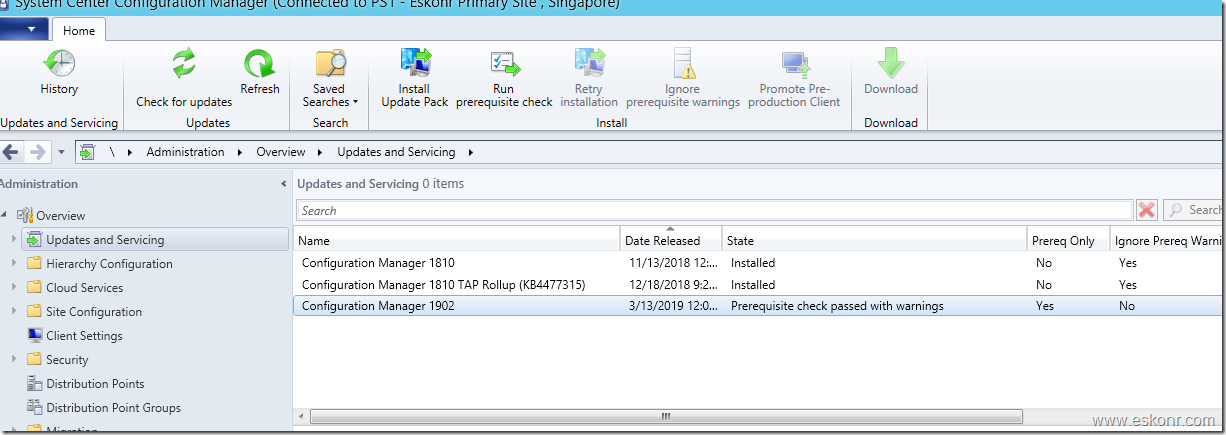The height and width of the screenshot is (435, 1226).
Task: Expand breadcrumb arrow after Overview
Action: point(320,152)
